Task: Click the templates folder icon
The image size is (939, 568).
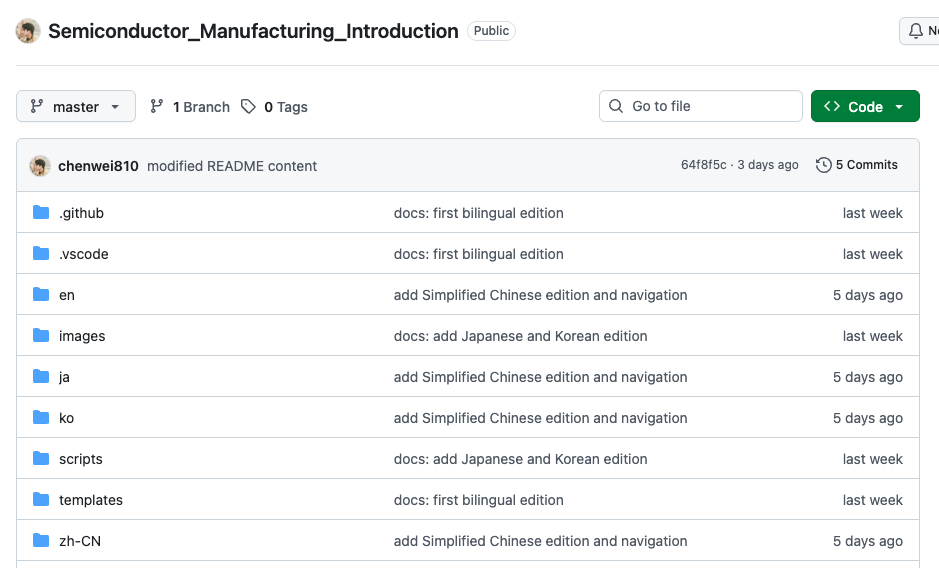Action: tap(41, 499)
